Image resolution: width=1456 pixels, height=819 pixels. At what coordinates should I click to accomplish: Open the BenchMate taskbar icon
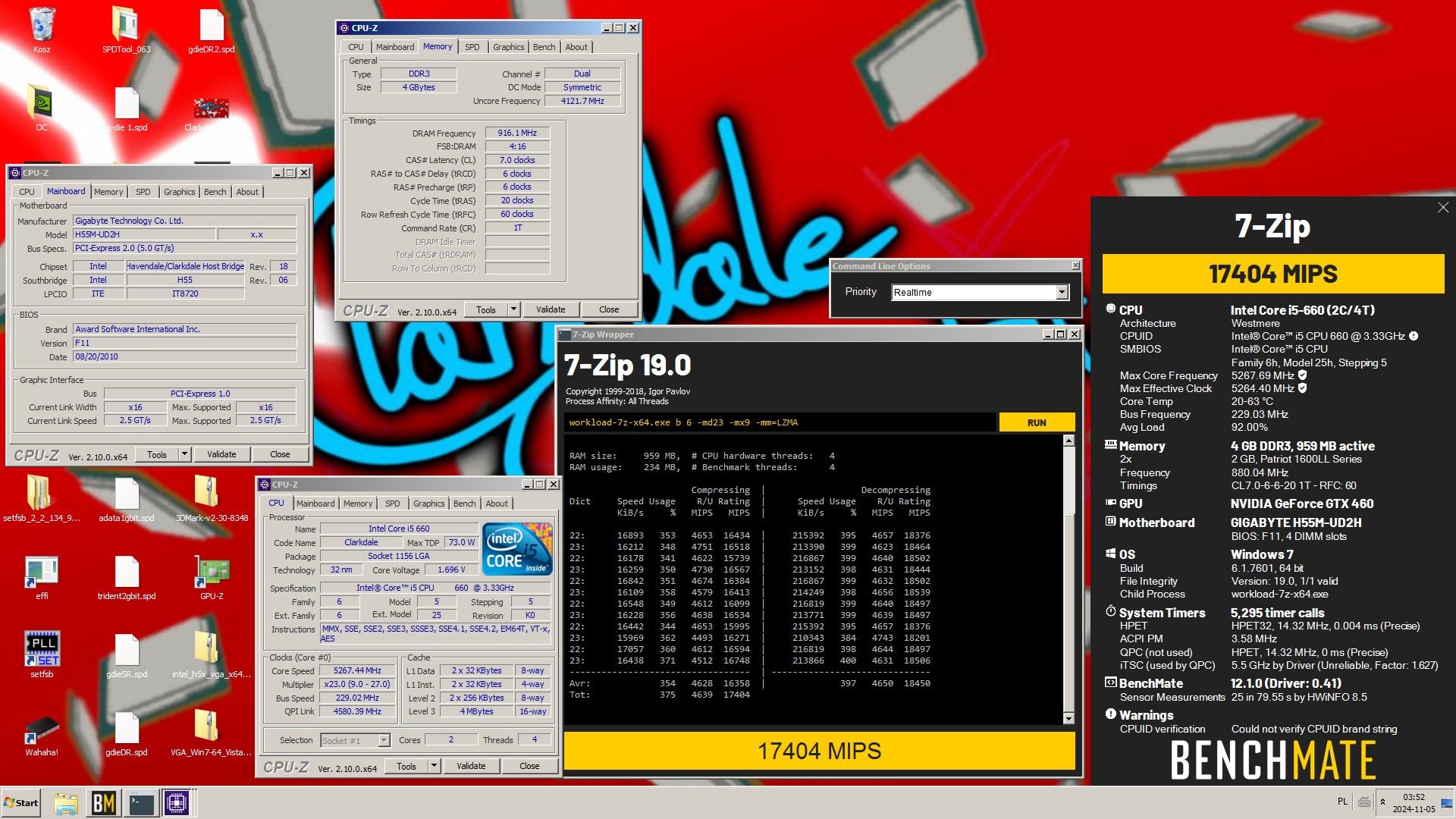point(103,803)
